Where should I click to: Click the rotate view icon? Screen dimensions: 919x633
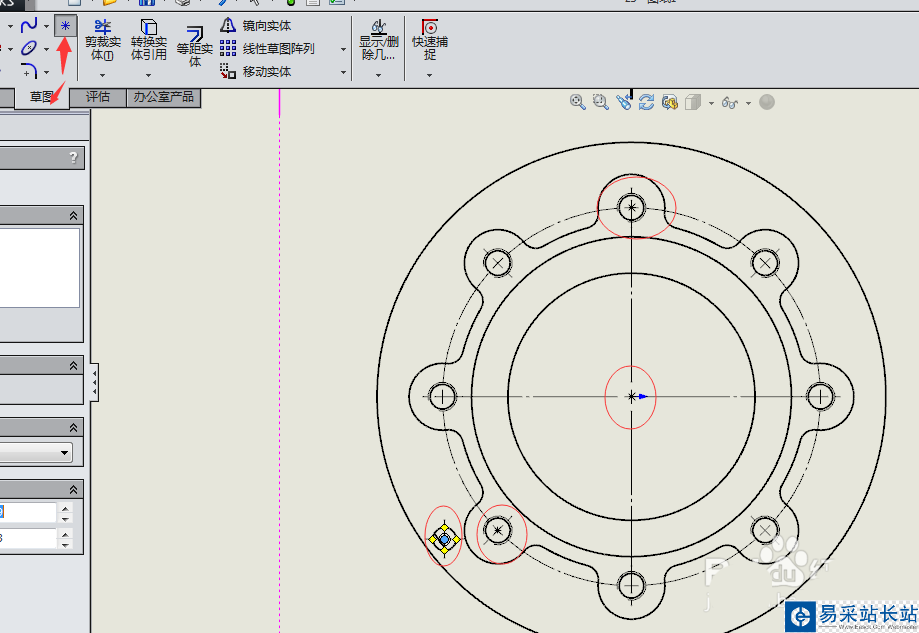click(646, 102)
